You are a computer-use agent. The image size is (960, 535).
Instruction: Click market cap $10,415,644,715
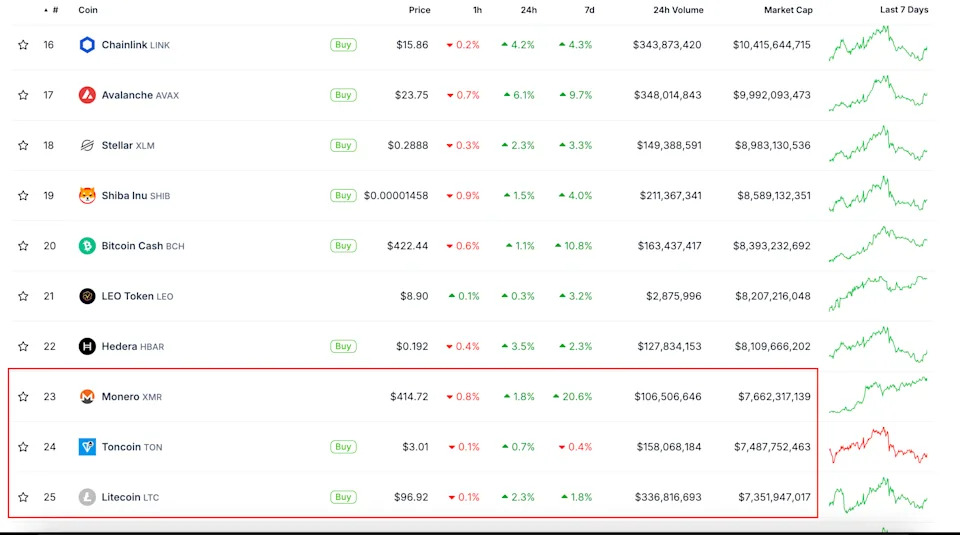pos(771,45)
